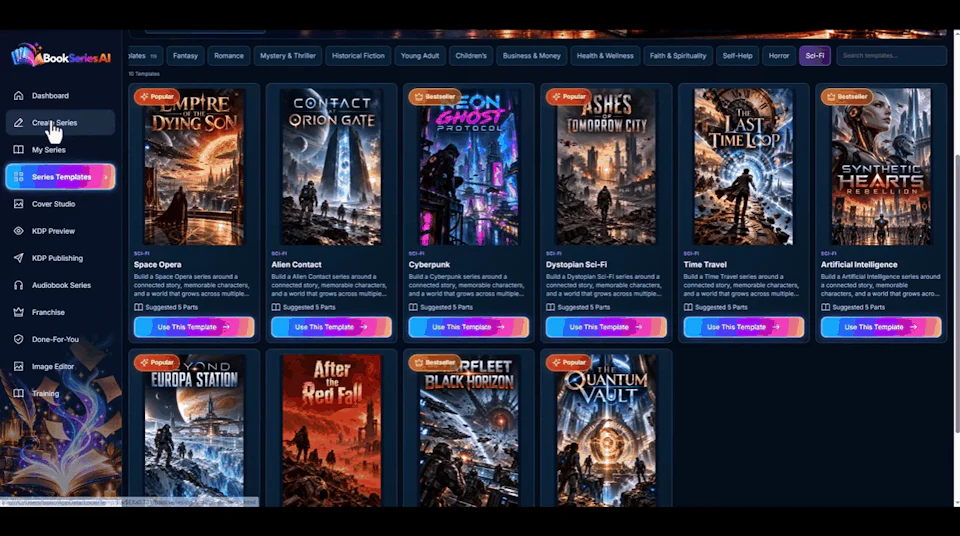Select the Faith & Spirituality tab
The height and width of the screenshot is (536, 960).
tap(678, 56)
